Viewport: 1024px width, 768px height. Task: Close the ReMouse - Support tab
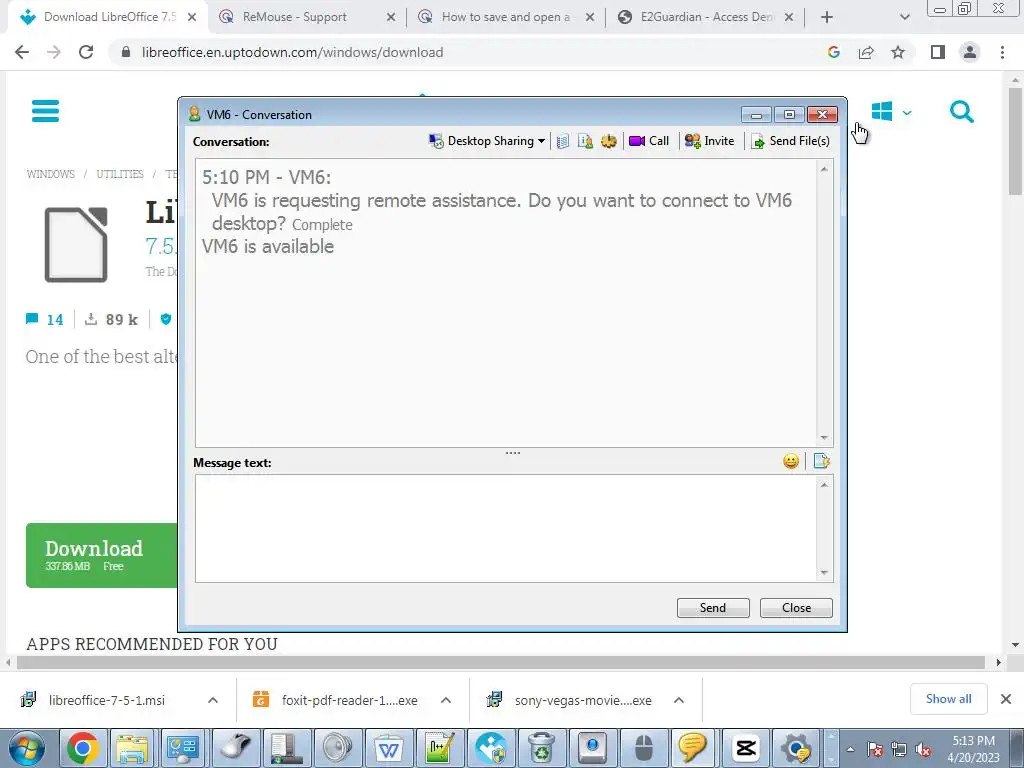[x=391, y=18]
